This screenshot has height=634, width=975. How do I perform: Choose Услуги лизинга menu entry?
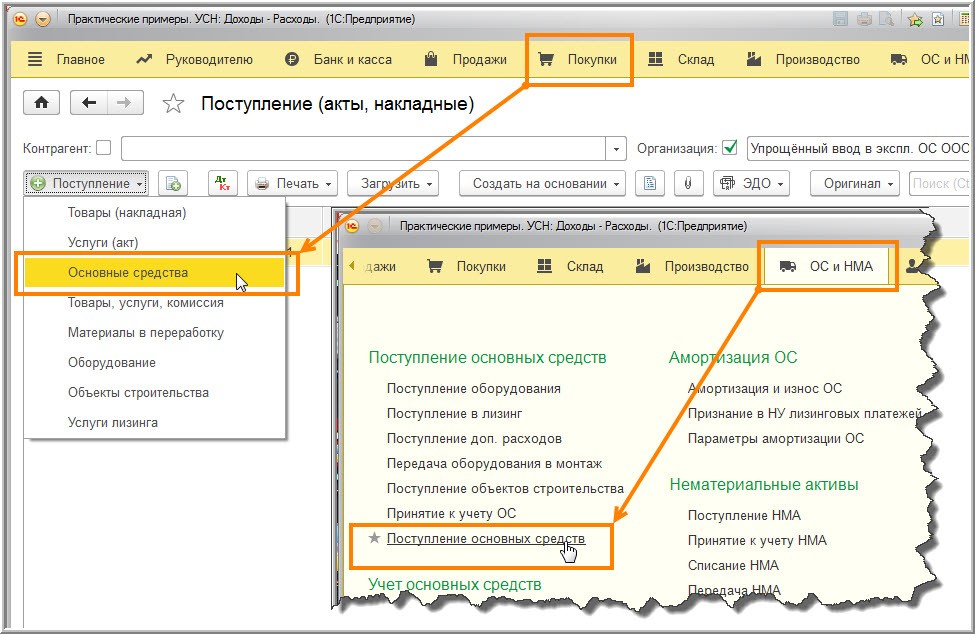(x=112, y=422)
